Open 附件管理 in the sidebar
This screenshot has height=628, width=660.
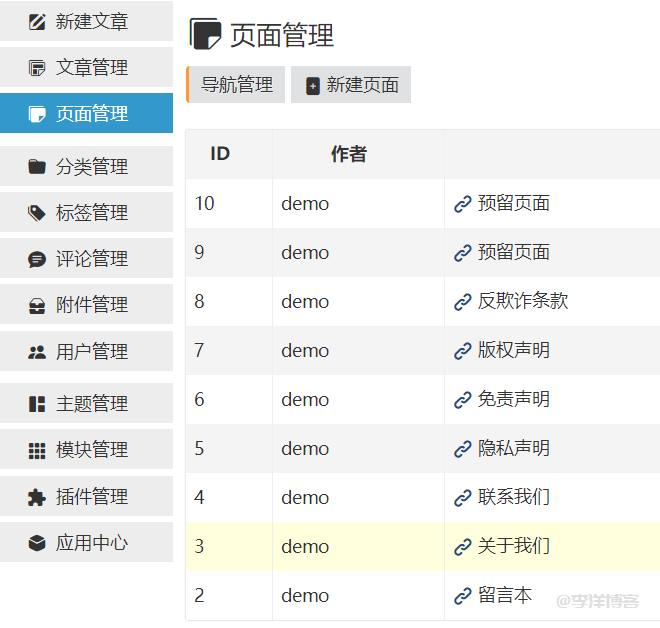click(x=90, y=305)
